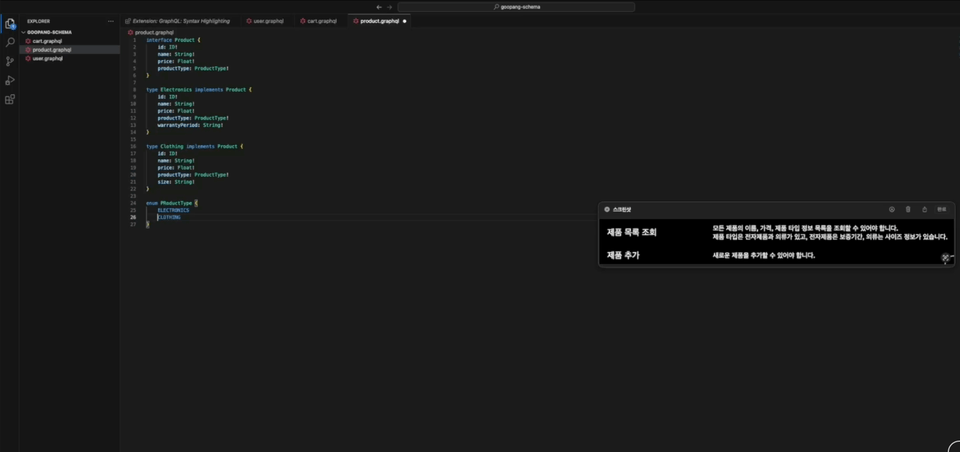Click the goopang-schema command center search box
960x452 pixels.
516,7
